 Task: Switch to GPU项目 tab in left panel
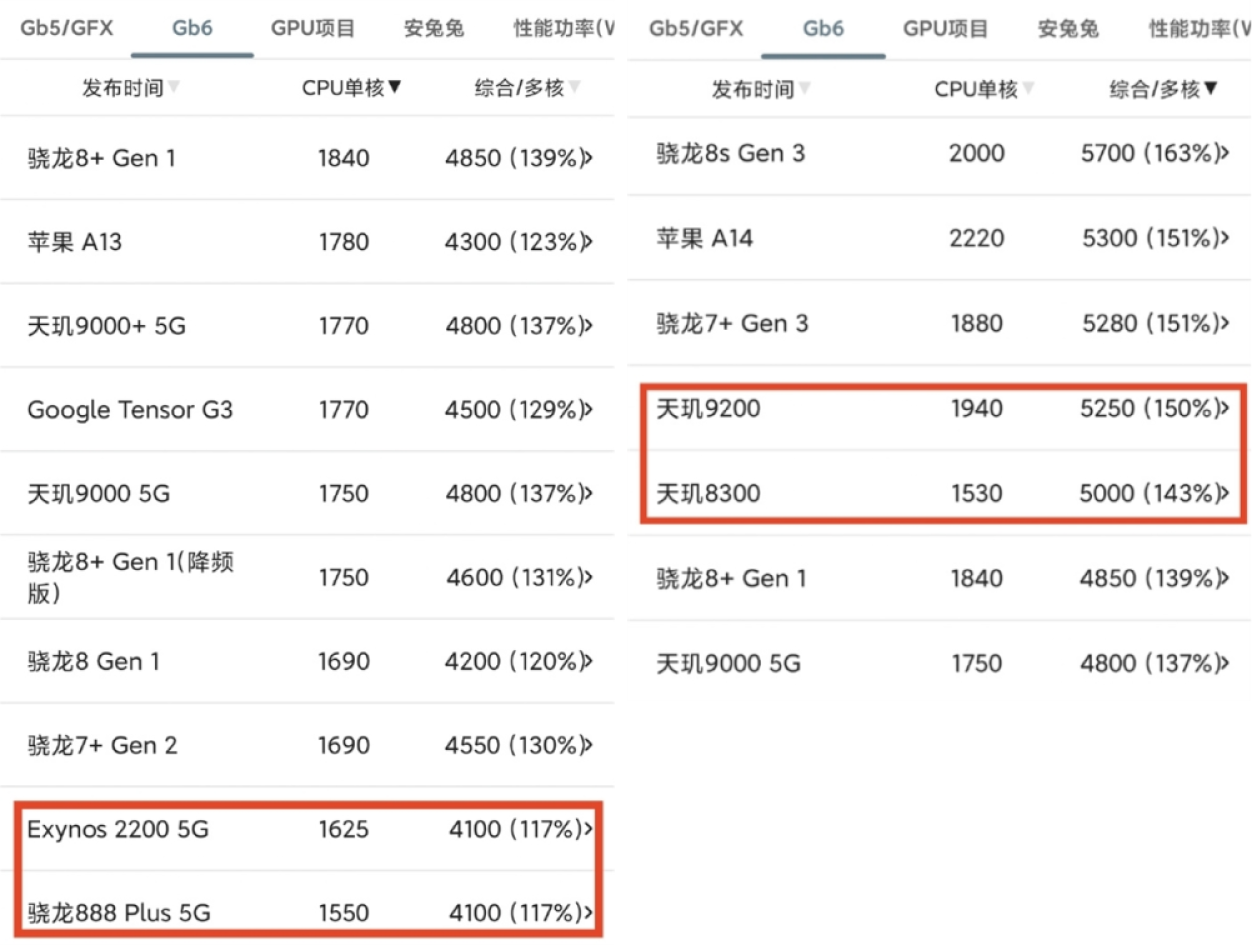click(x=313, y=28)
